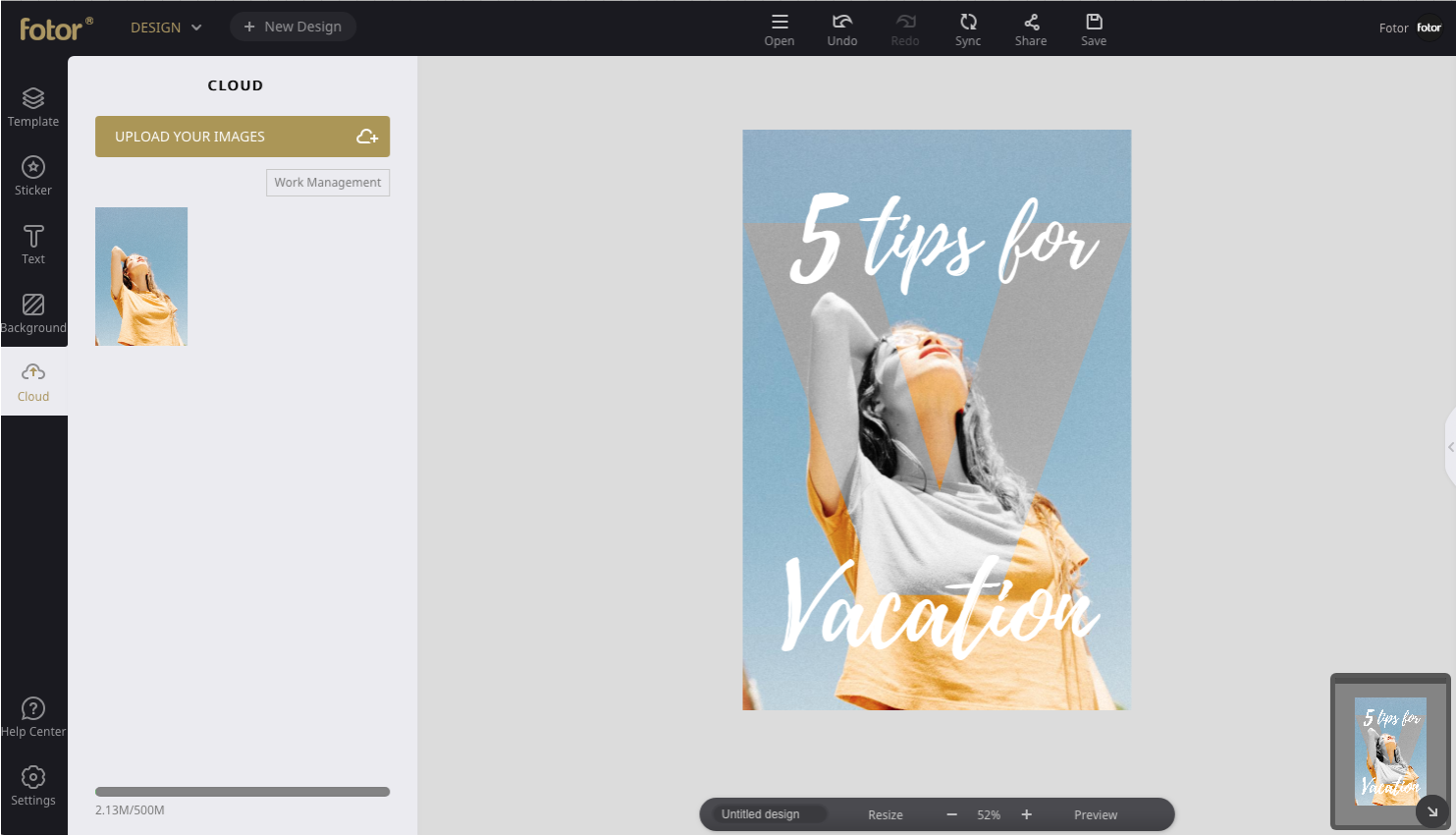The image size is (1456, 836).
Task: Click the cloud storage usage bar
Action: coord(243,792)
